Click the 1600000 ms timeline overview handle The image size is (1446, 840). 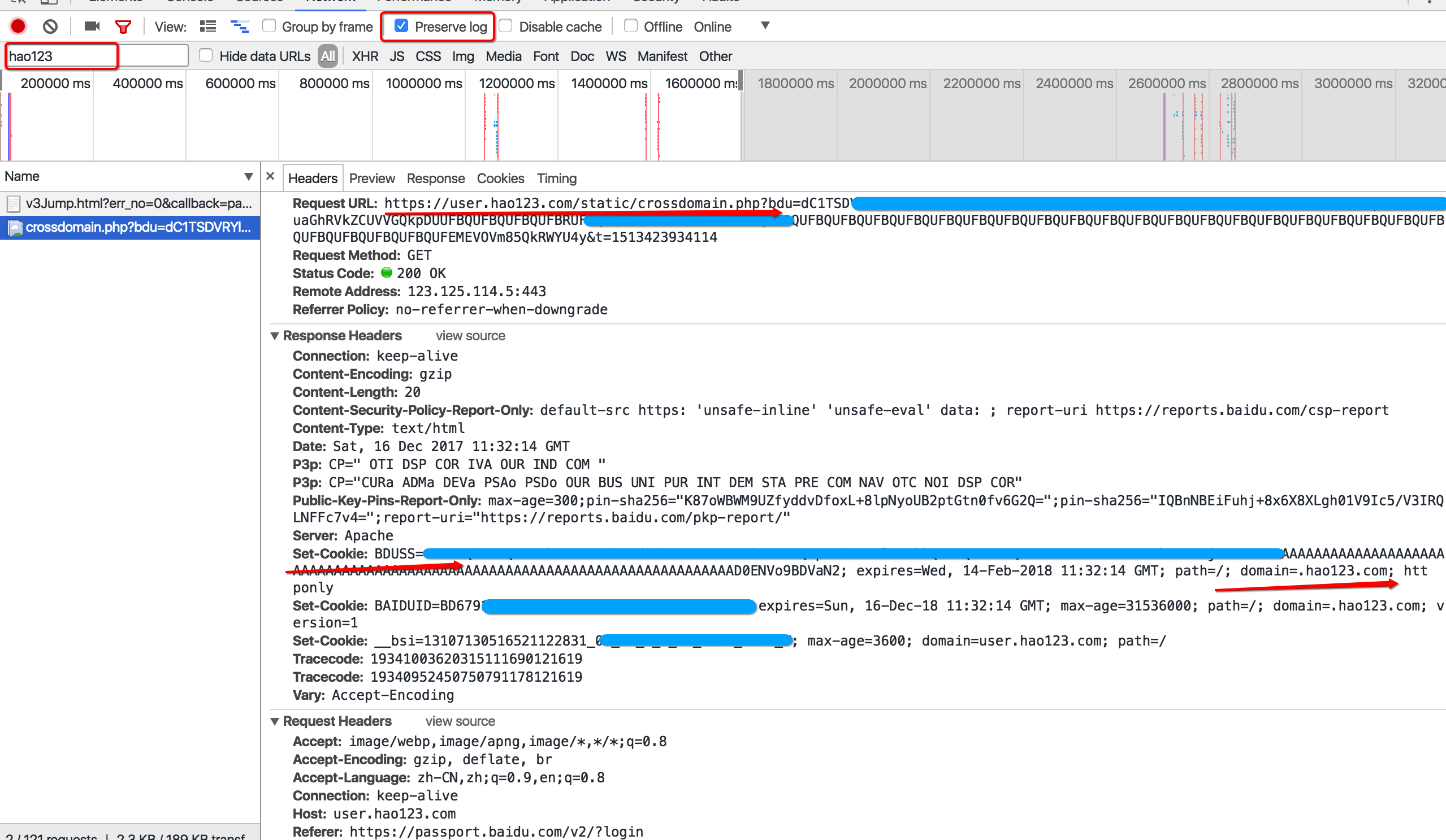click(741, 80)
